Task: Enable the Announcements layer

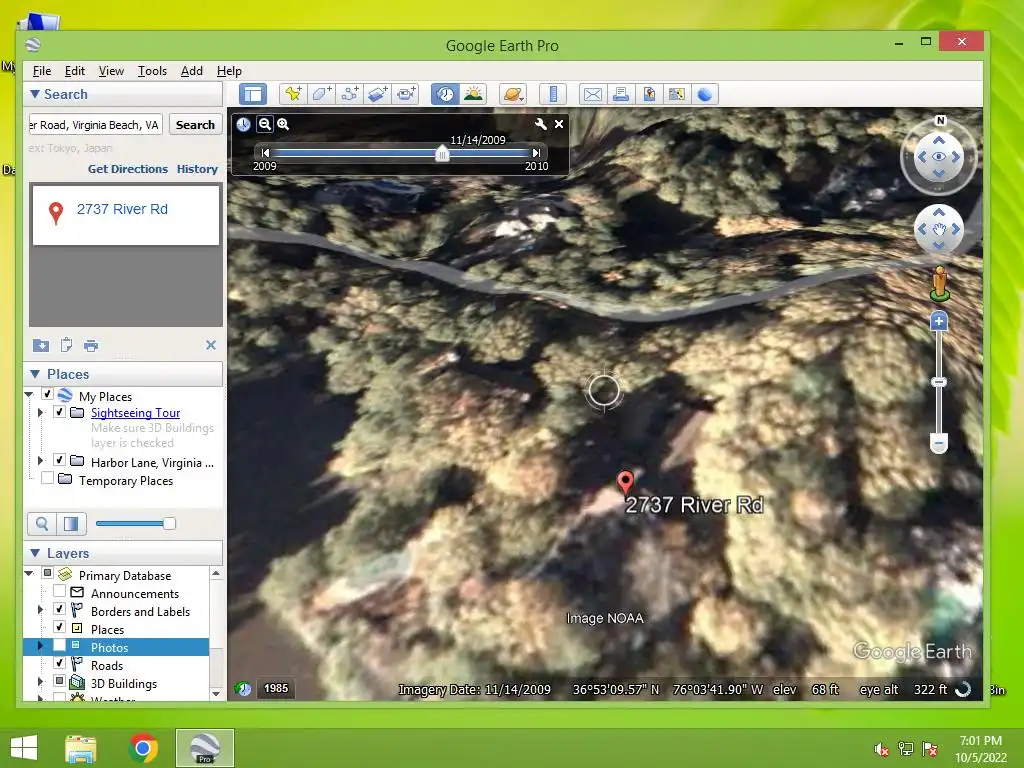Action: click(59, 591)
